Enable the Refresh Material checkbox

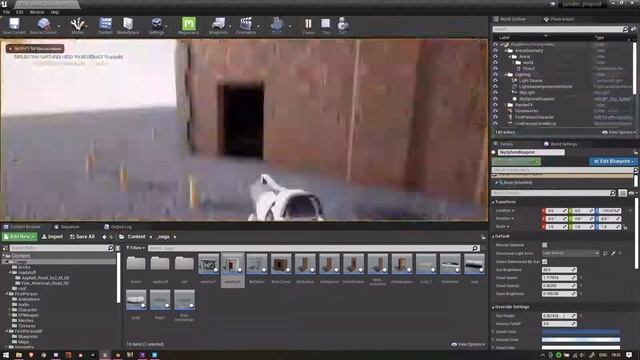[544, 245]
